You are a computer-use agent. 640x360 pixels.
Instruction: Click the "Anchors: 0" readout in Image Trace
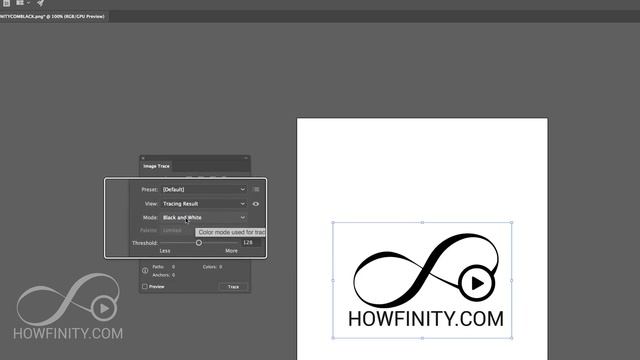[x=164, y=275]
